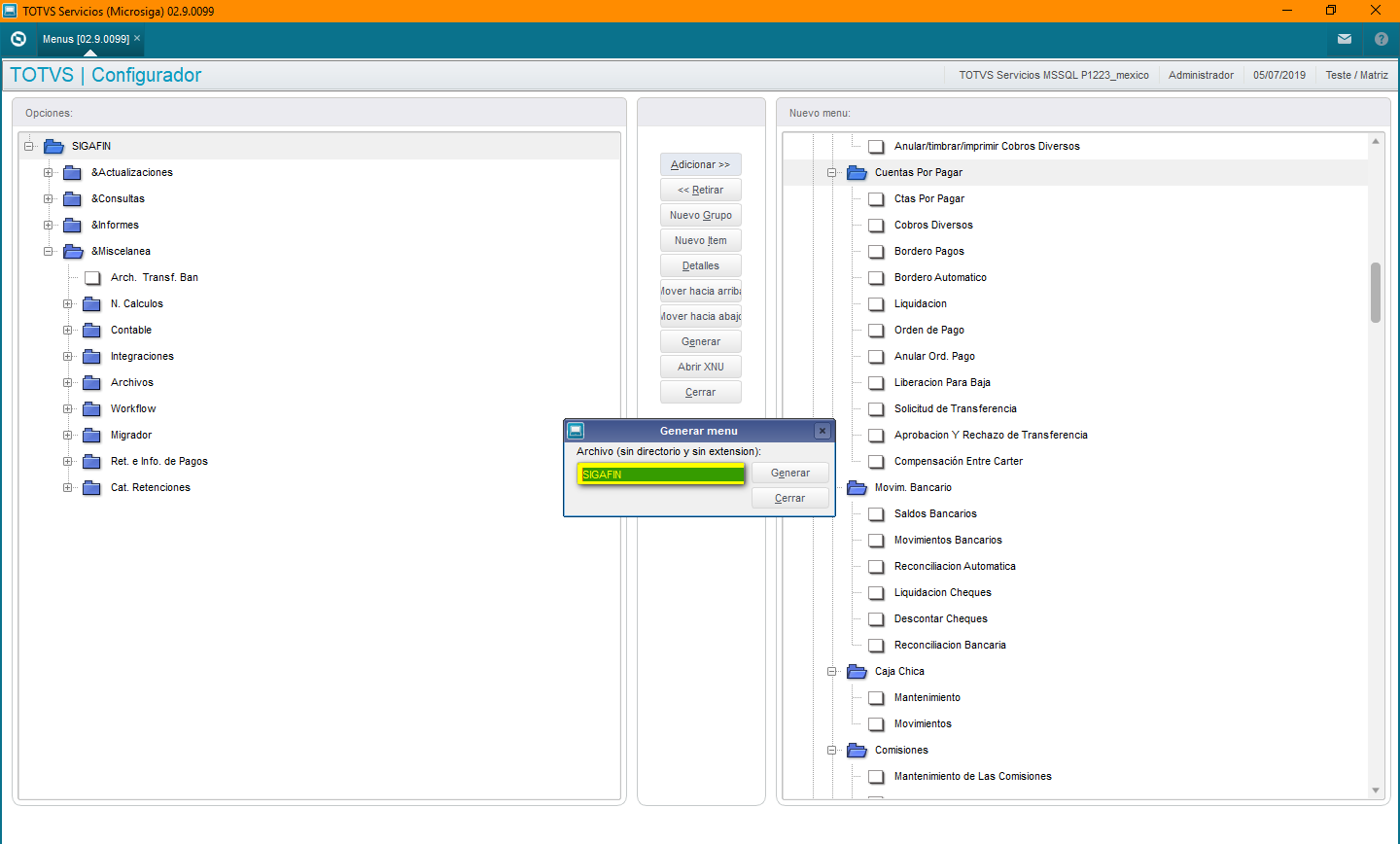Click the Generar menu dialog title icon
This screenshot has width=1400, height=844.
576,431
